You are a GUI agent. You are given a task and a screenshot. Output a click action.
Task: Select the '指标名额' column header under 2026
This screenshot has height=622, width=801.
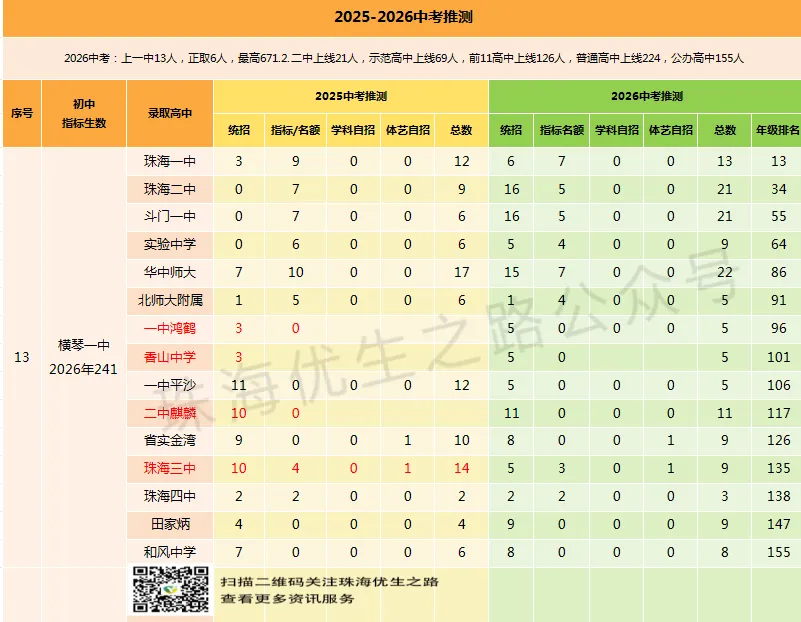point(561,130)
